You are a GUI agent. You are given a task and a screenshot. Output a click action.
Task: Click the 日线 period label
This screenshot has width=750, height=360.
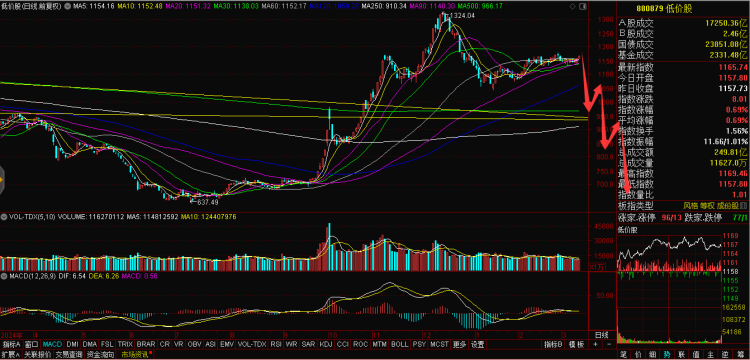point(601,334)
